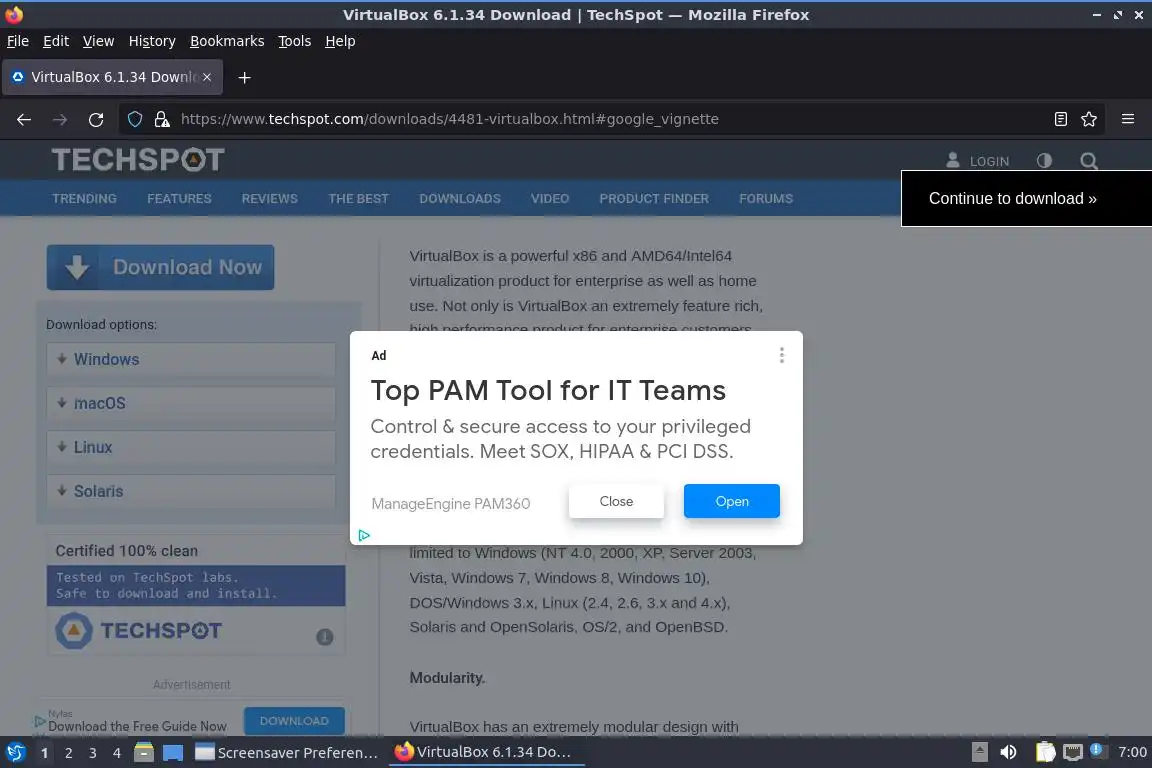Image resolution: width=1152 pixels, height=768 pixels.
Task: Click the 7:00 clock in the tray
Action: [1132, 752]
